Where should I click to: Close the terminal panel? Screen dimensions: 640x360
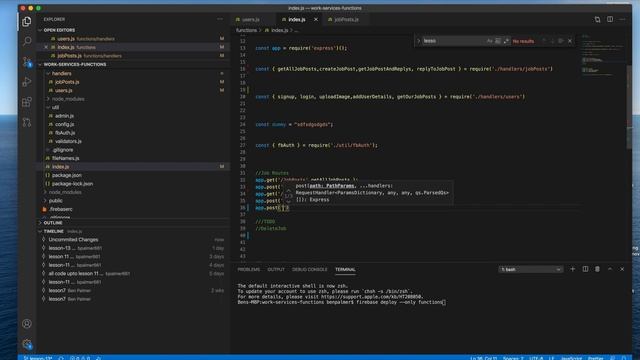622,269
